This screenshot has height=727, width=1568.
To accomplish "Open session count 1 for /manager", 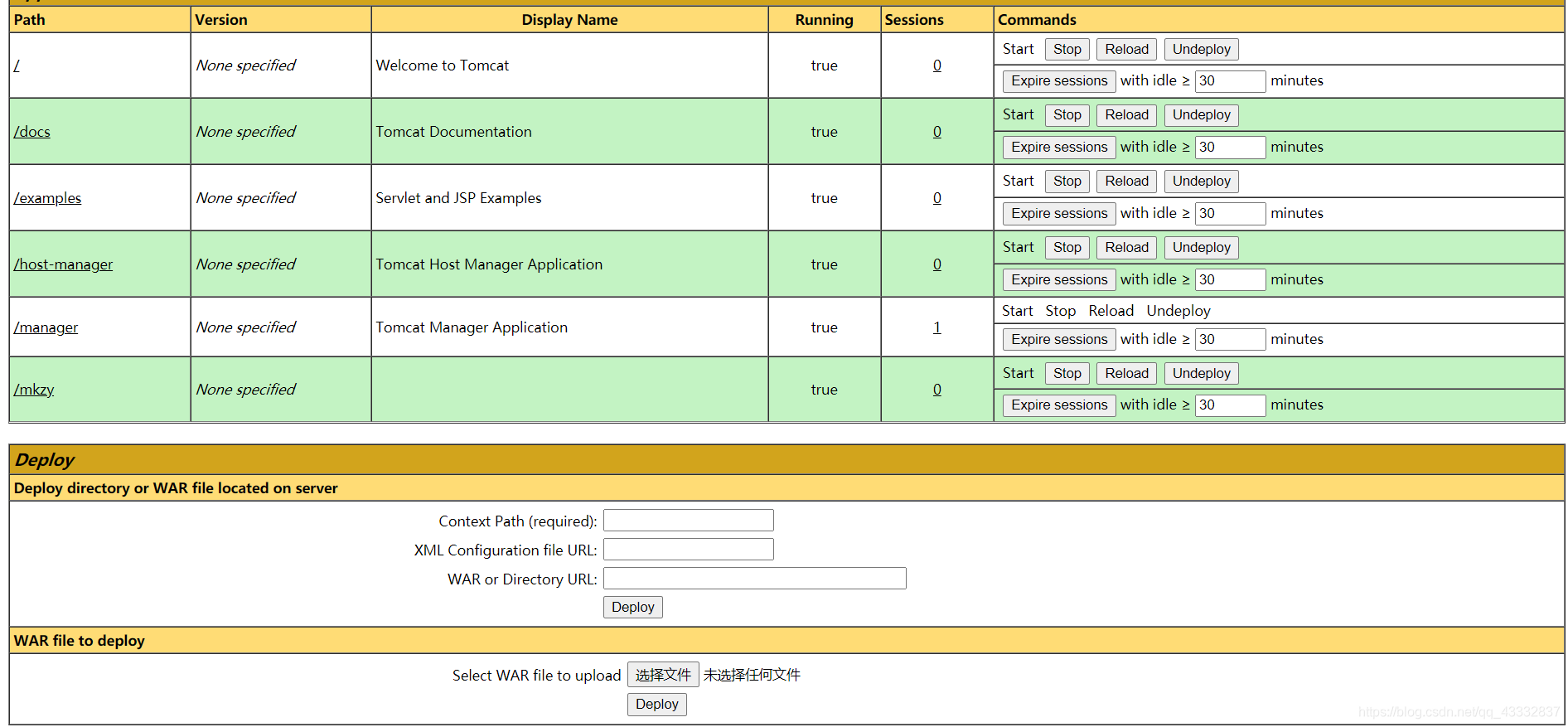I will [937, 327].
